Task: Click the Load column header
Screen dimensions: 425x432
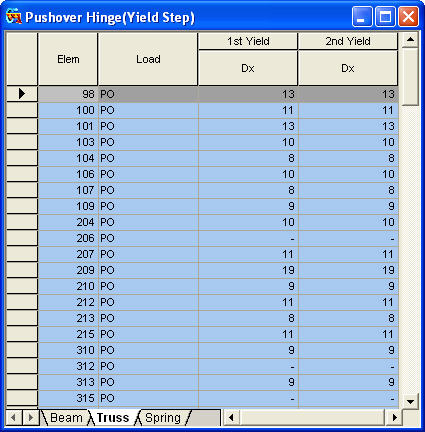Action: 148,59
